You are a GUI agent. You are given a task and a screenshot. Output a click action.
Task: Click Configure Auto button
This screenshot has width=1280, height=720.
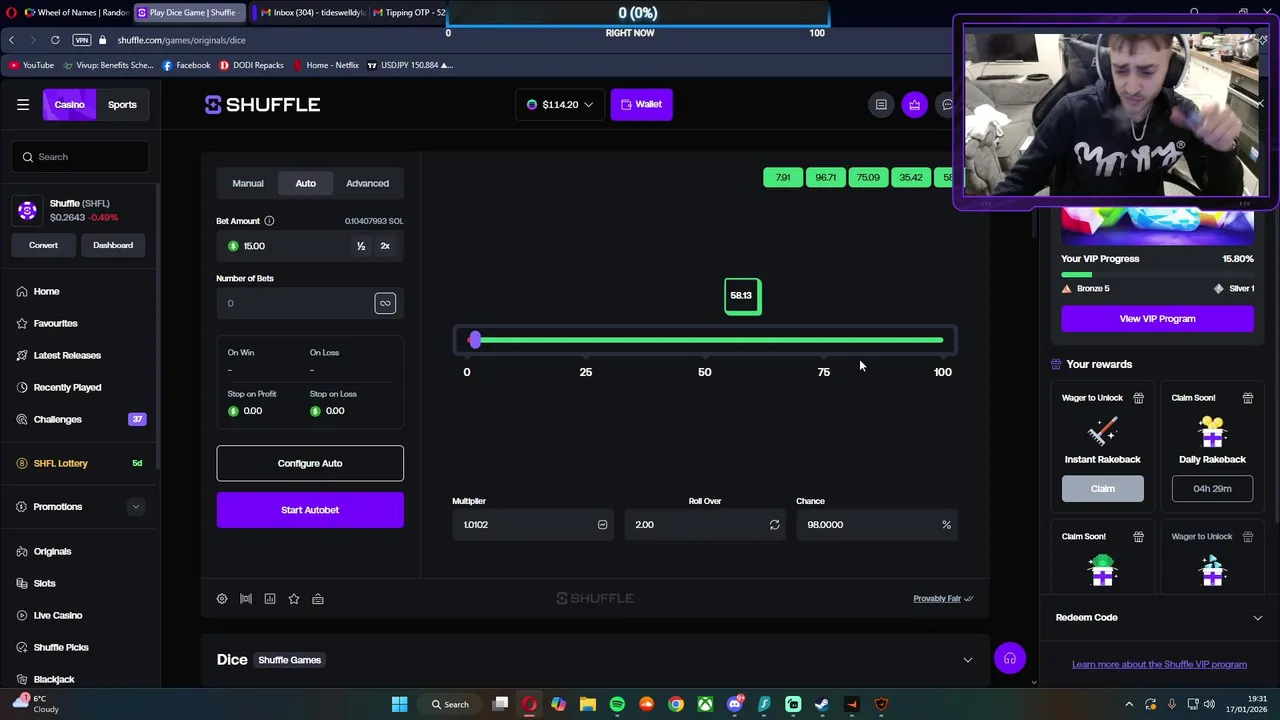[x=310, y=463]
